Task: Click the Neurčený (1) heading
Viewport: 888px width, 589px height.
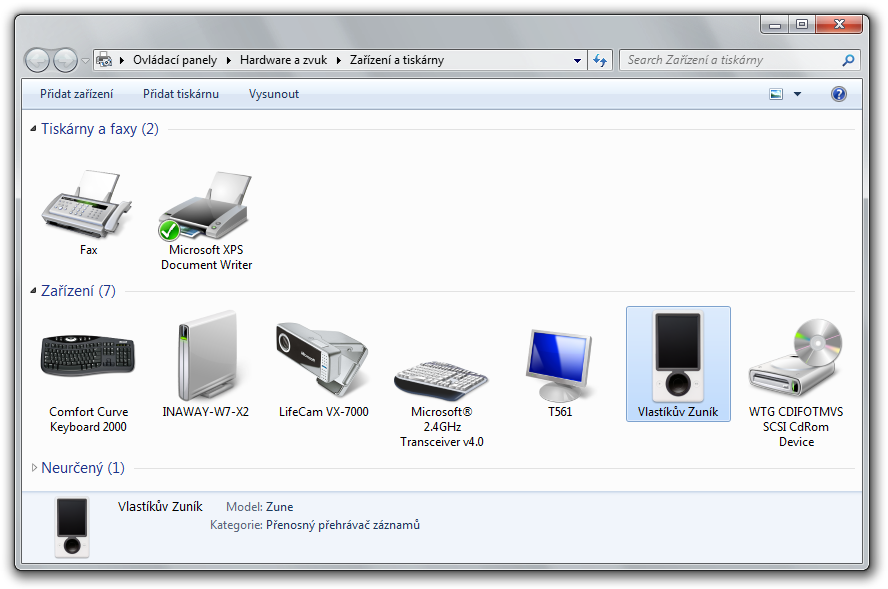Action: [83, 468]
